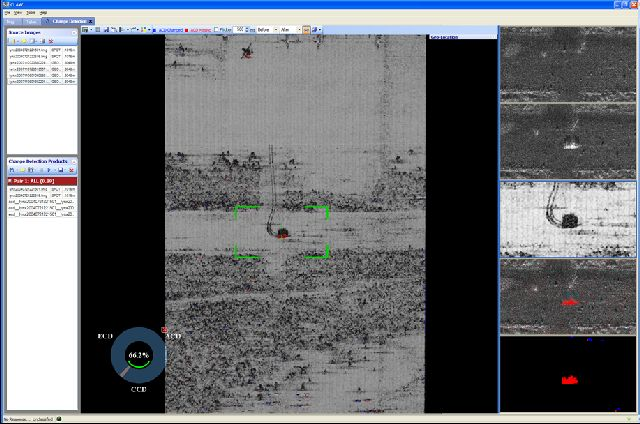Collapse the red Pair 1: ALL row
Image resolution: width=640 pixels, height=424 pixels.
click(10, 181)
